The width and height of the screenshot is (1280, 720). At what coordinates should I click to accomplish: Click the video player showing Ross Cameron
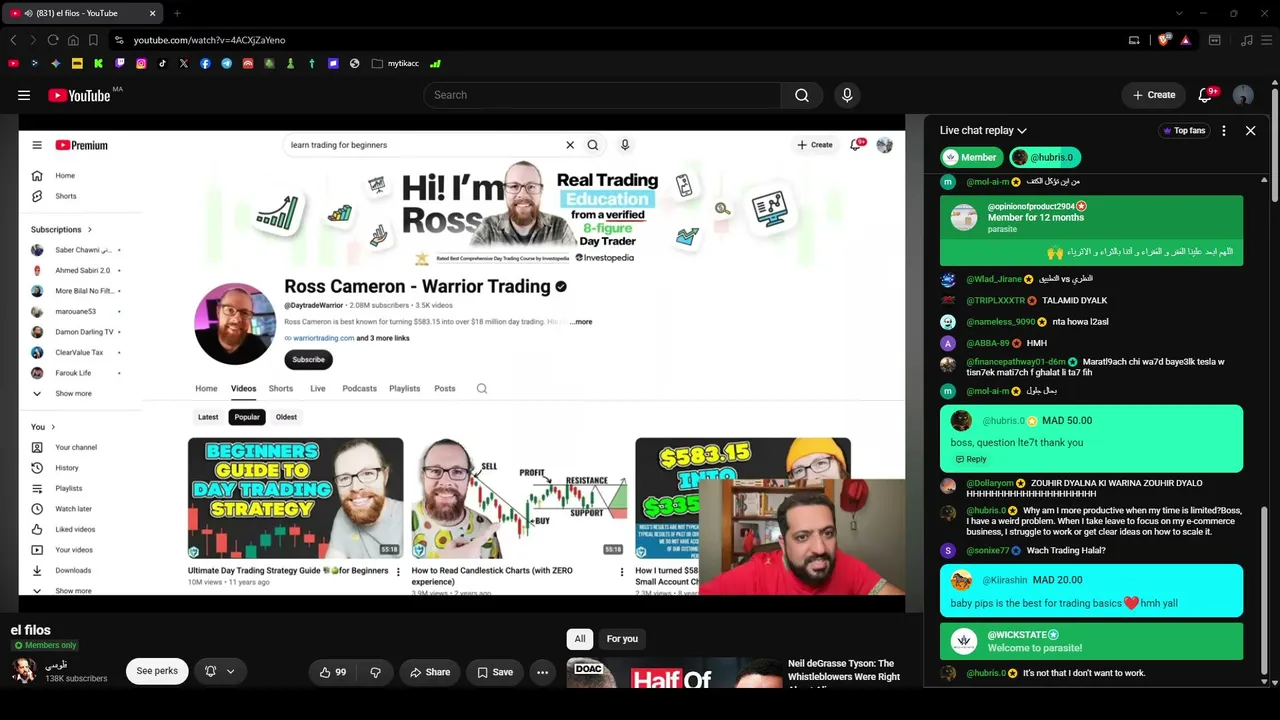click(462, 364)
